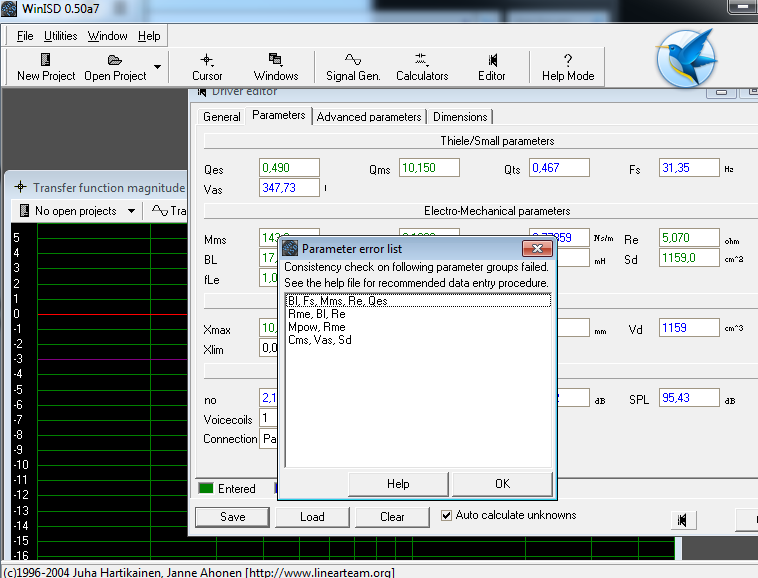Click the Qms input field
The width and height of the screenshot is (758, 578).
(x=429, y=168)
